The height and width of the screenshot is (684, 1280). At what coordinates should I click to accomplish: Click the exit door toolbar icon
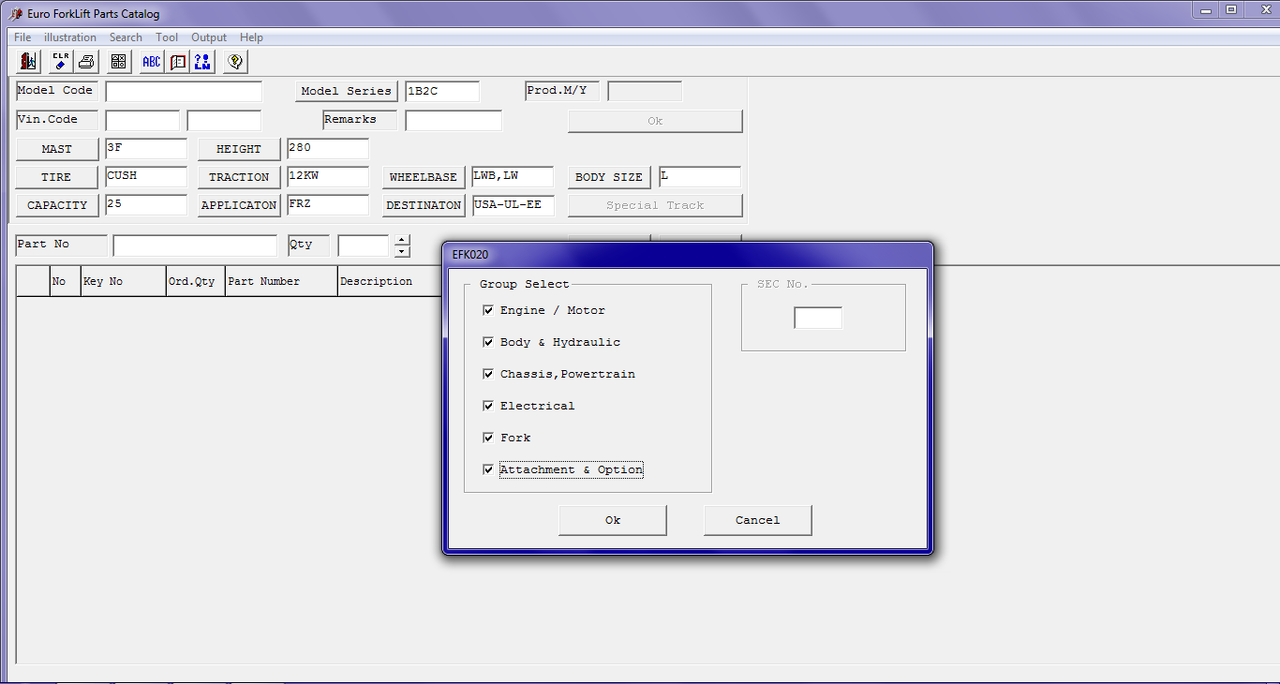pos(28,61)
